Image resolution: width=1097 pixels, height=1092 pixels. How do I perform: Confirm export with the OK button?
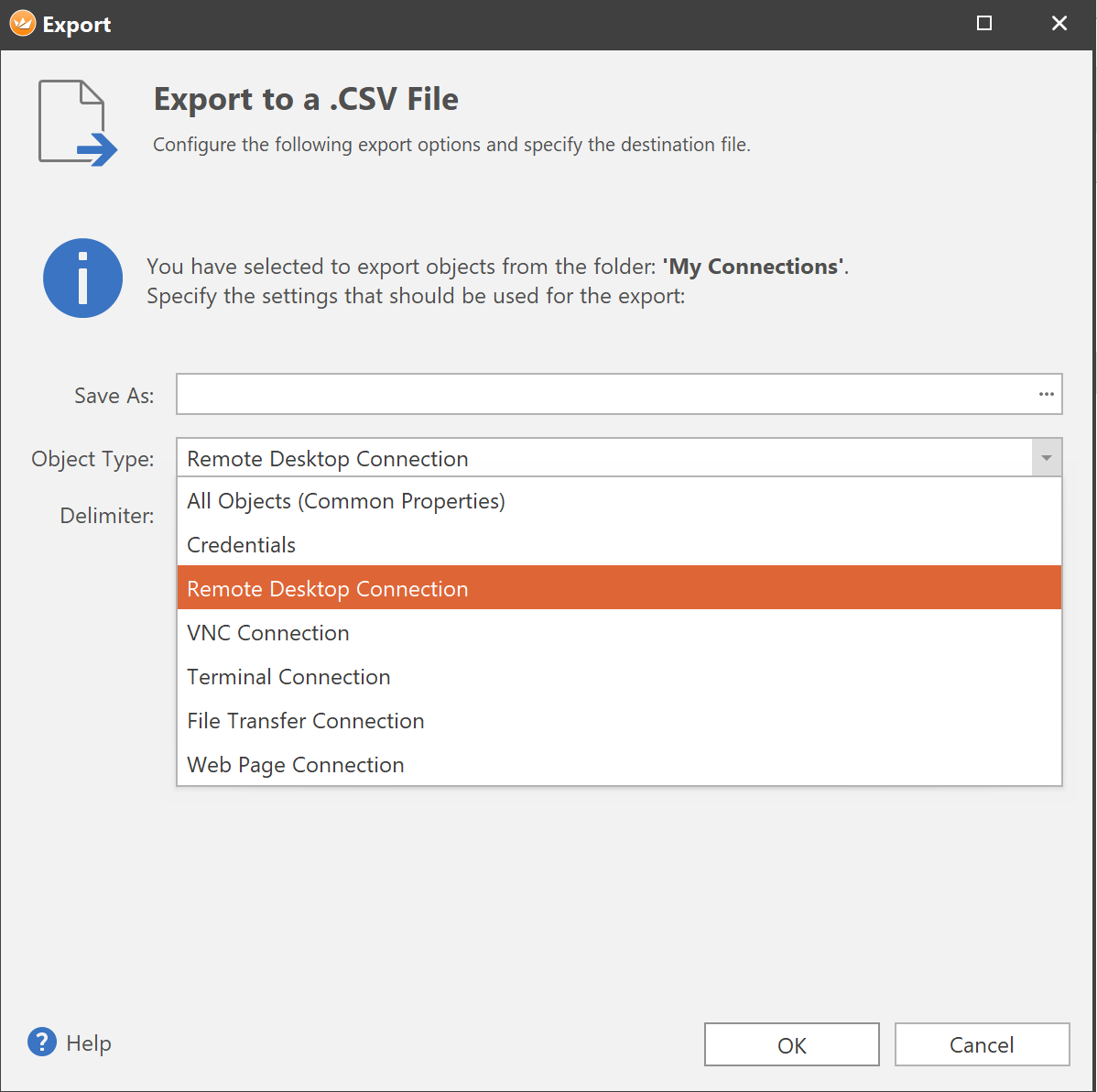[x=791, y=1044]
